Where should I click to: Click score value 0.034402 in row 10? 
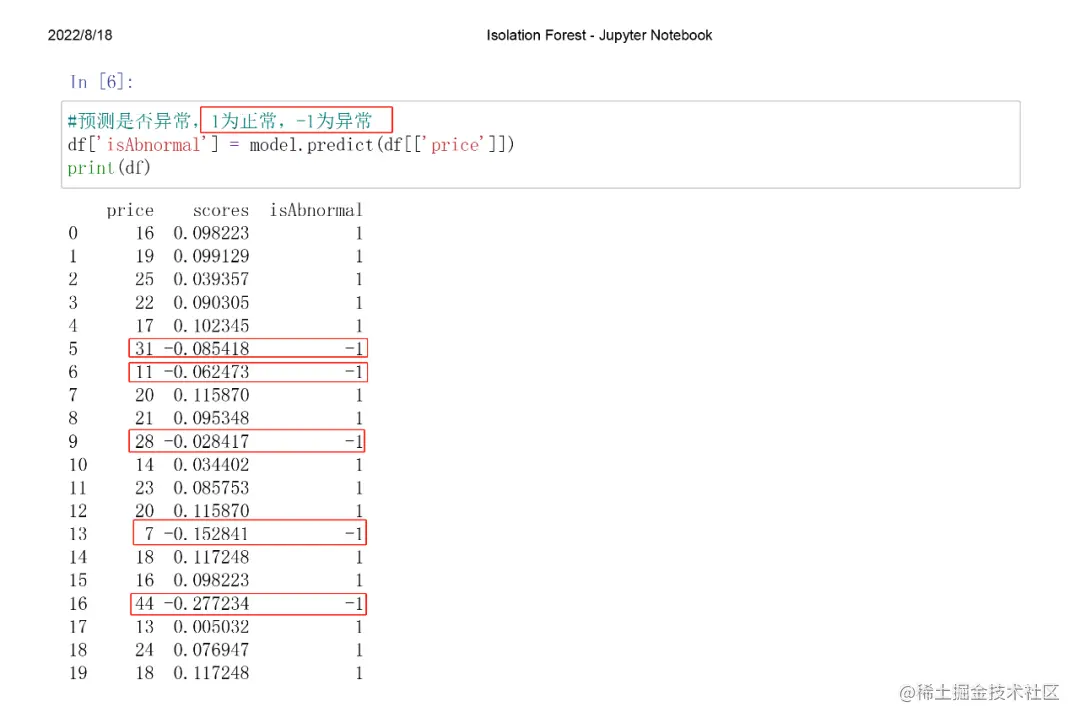coord(211,465)
